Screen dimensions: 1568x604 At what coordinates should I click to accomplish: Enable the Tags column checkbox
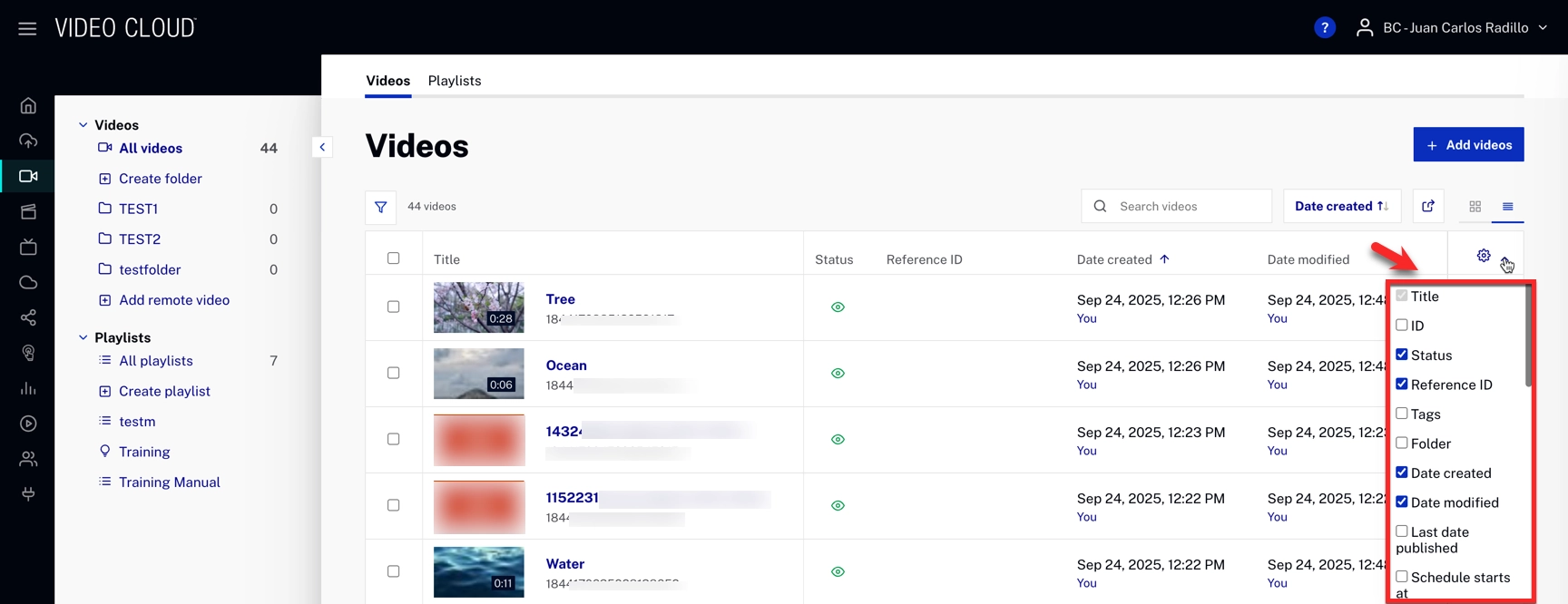pyautogui.click(x=1402, y=414)
